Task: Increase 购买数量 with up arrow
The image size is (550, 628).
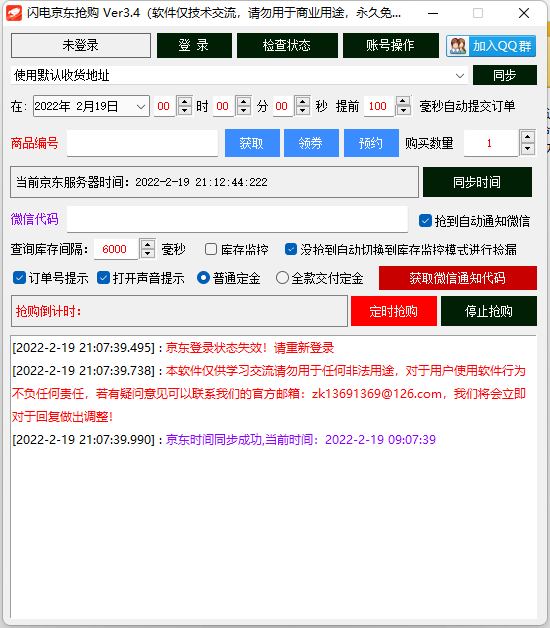Action: [x=528, y=137]
